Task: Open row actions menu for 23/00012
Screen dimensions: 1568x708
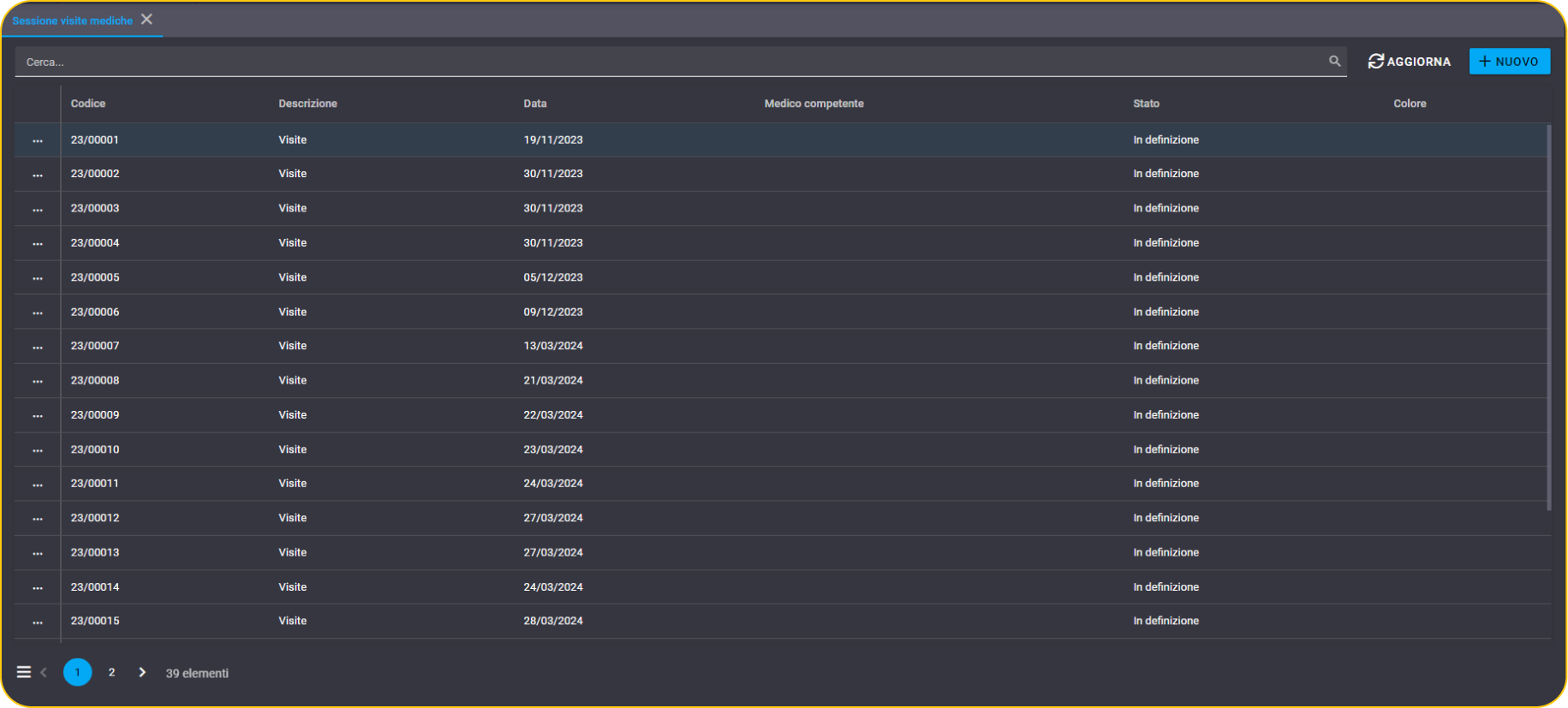Action: 38,519
